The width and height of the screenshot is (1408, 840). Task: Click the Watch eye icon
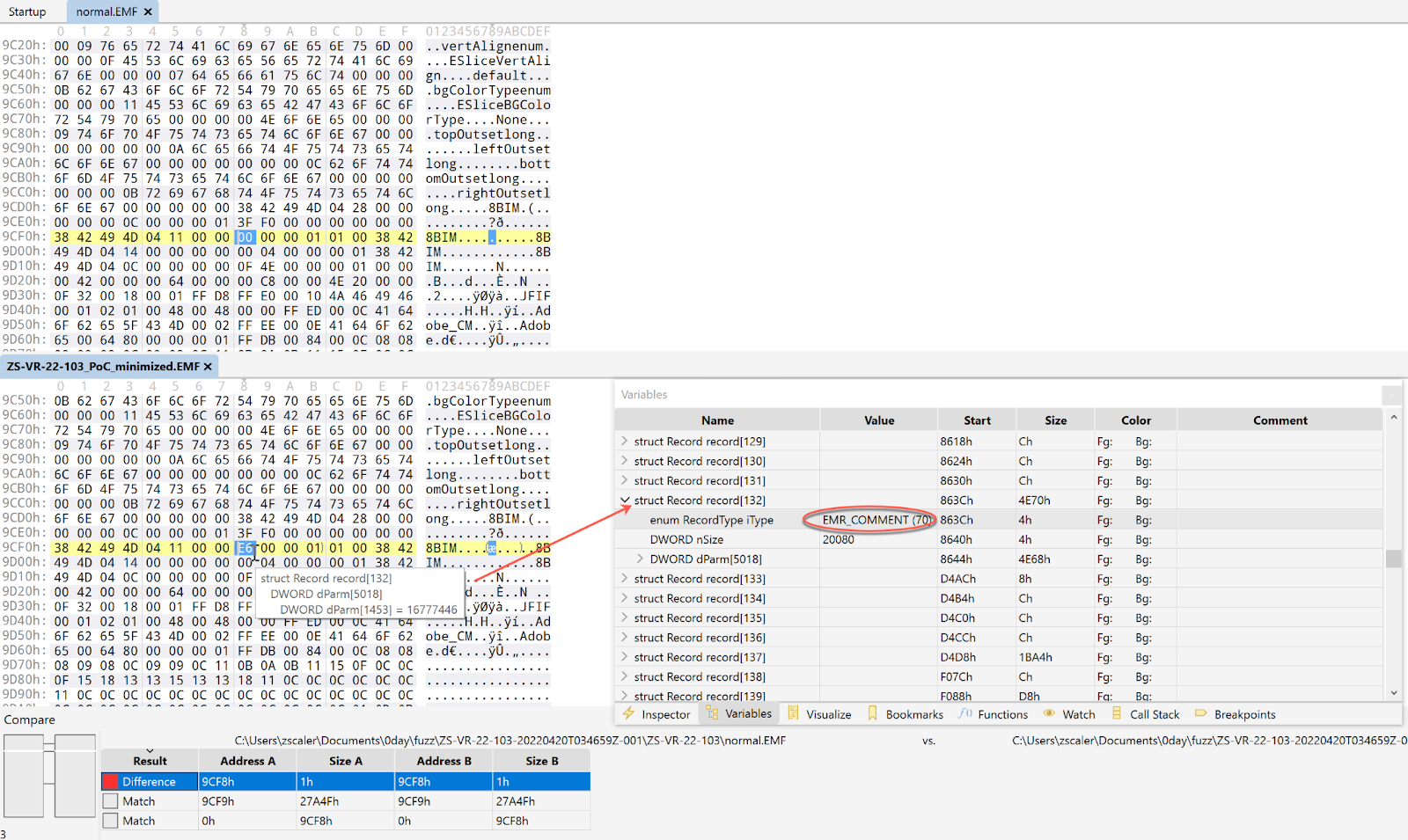1049,713
